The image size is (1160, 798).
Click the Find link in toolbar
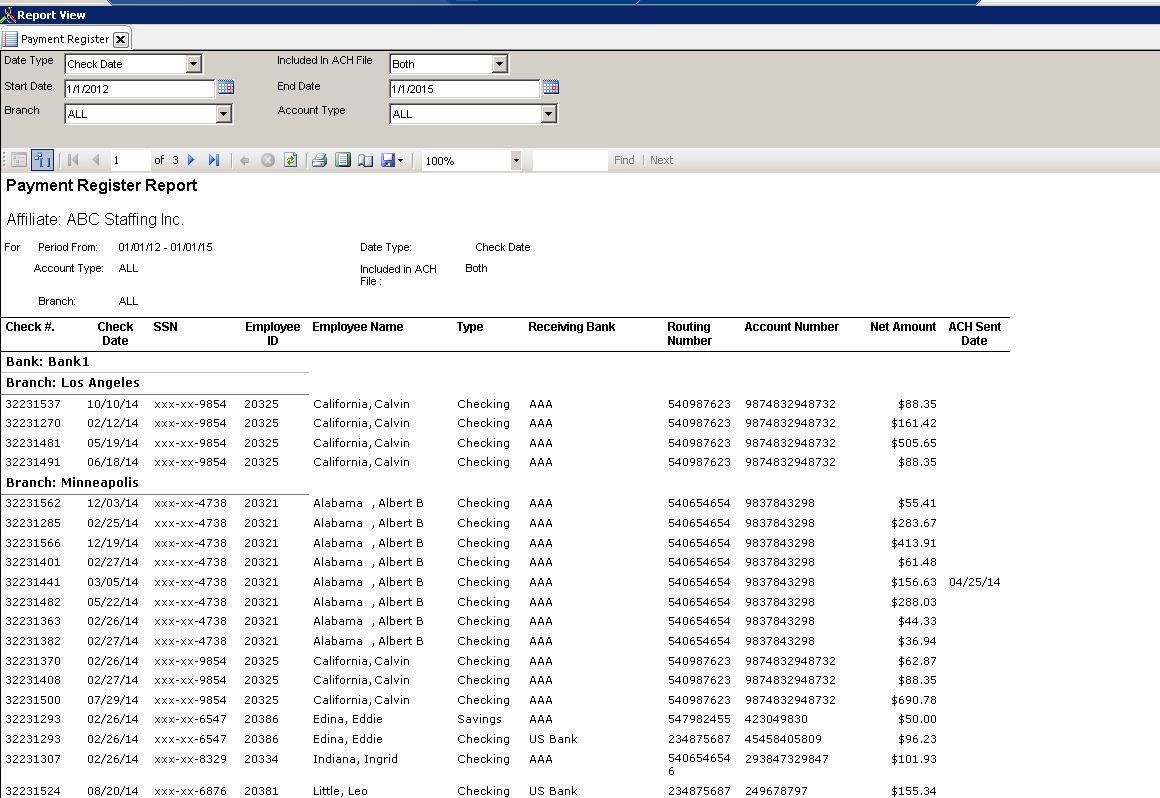tap(624, 160)
